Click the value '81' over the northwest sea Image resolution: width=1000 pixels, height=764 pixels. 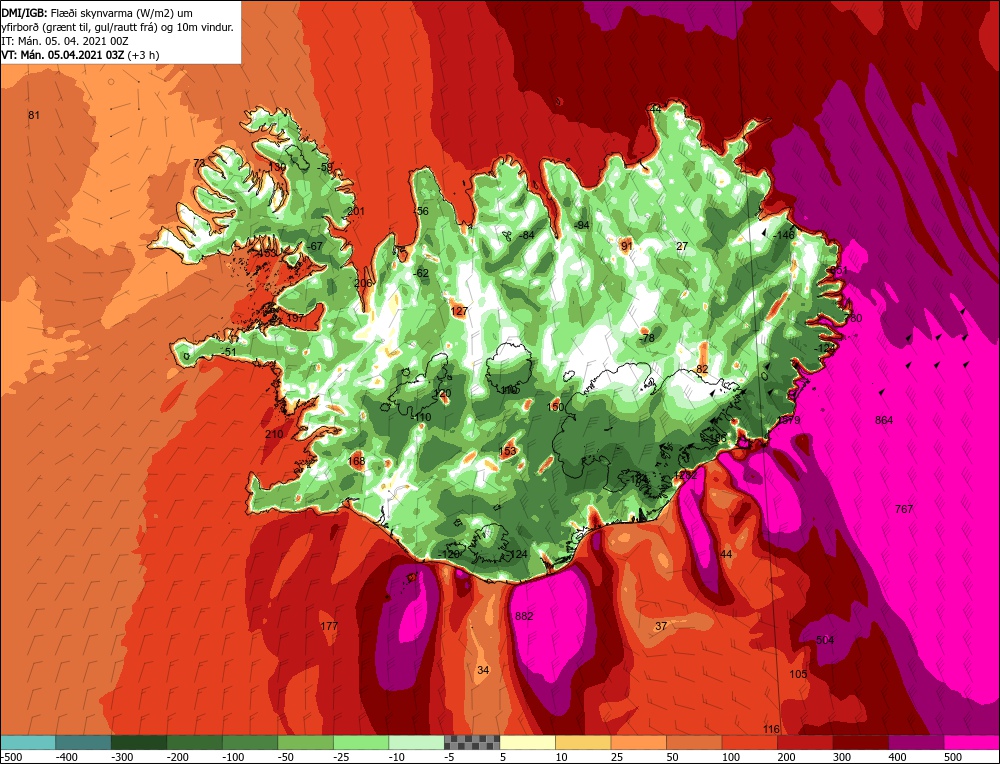coord(34,115)
